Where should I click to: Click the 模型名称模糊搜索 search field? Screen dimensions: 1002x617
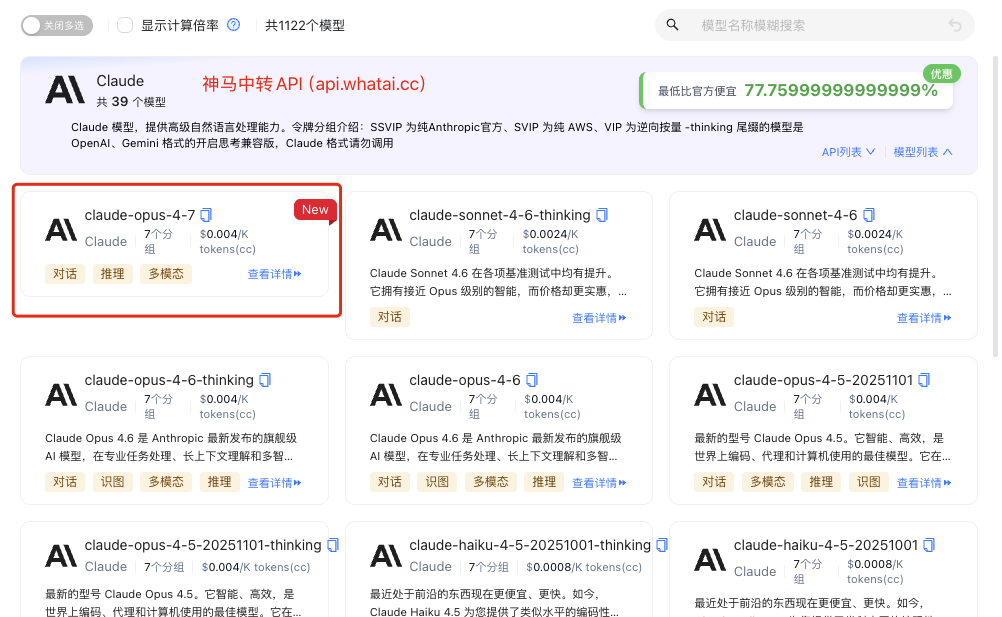click(x=815, y=25)
